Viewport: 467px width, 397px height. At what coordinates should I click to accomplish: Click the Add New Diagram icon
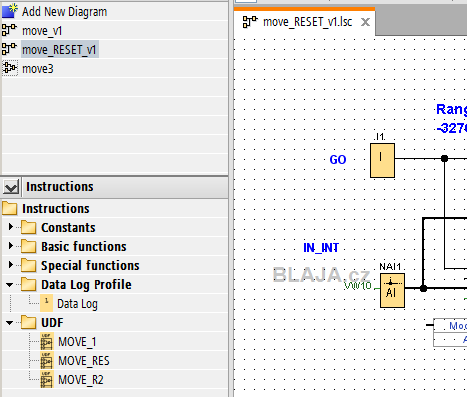[x=9, y=11]
